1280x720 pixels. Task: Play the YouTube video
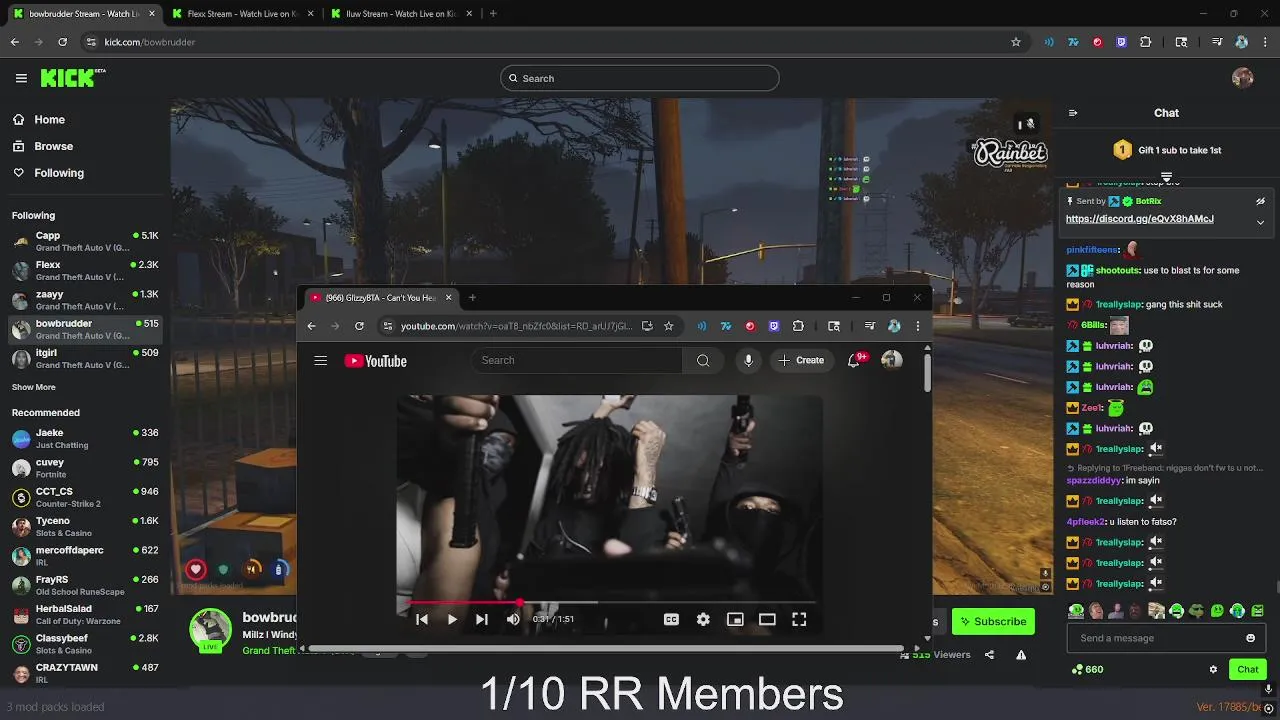click(x=452, y=619)
